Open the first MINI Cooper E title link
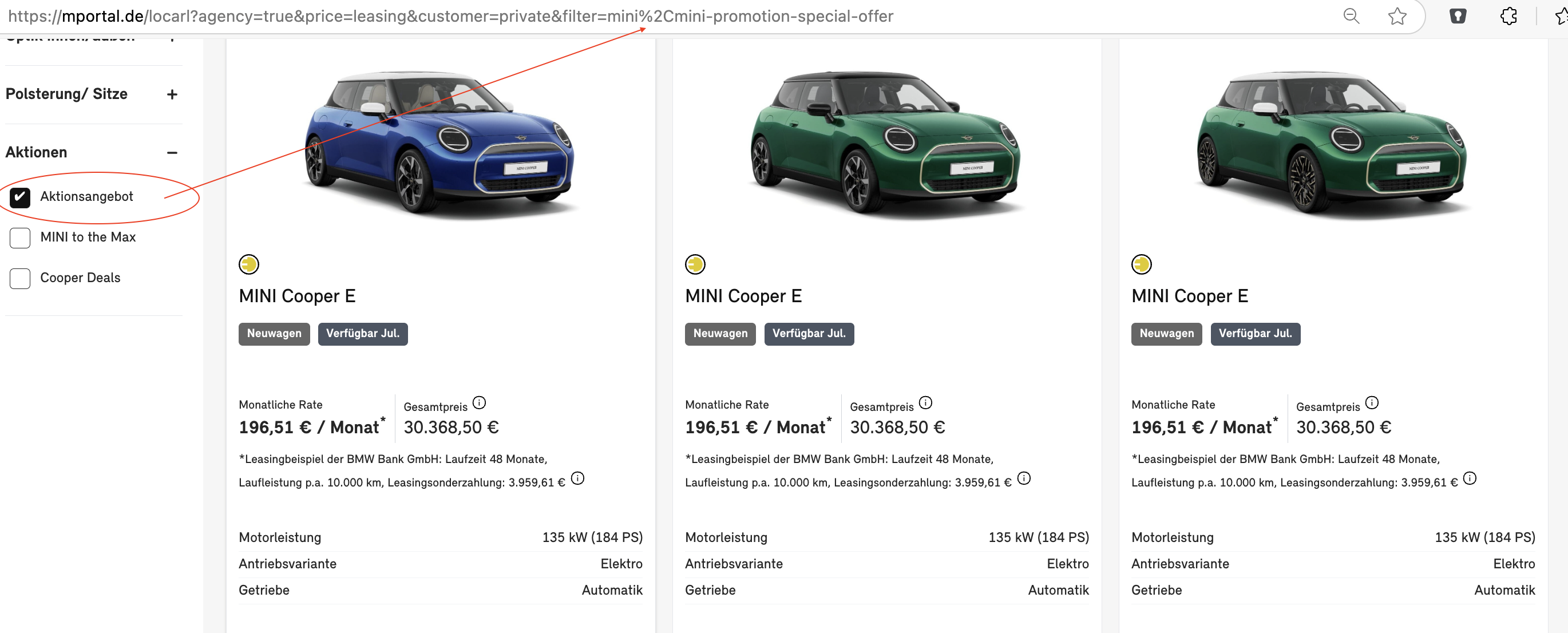 (297, 296)
